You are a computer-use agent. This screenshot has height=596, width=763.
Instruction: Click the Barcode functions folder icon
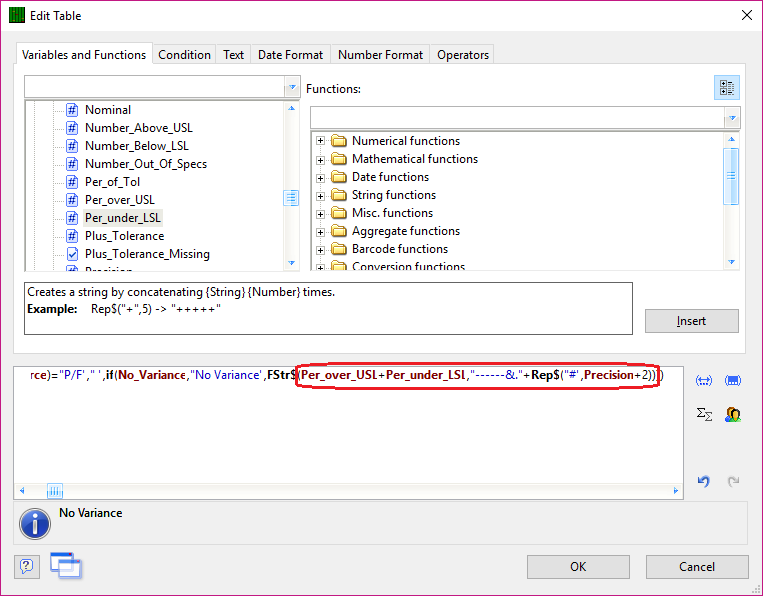[x=339, y=249]
